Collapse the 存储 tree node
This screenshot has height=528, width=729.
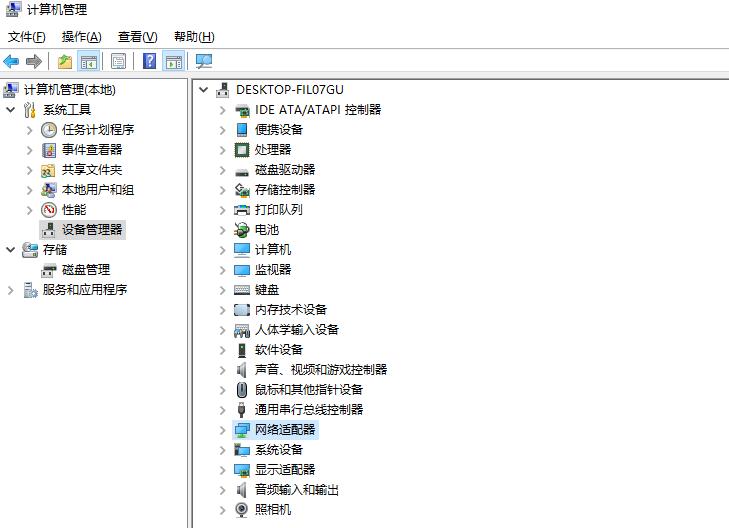[x=11, y=250]
